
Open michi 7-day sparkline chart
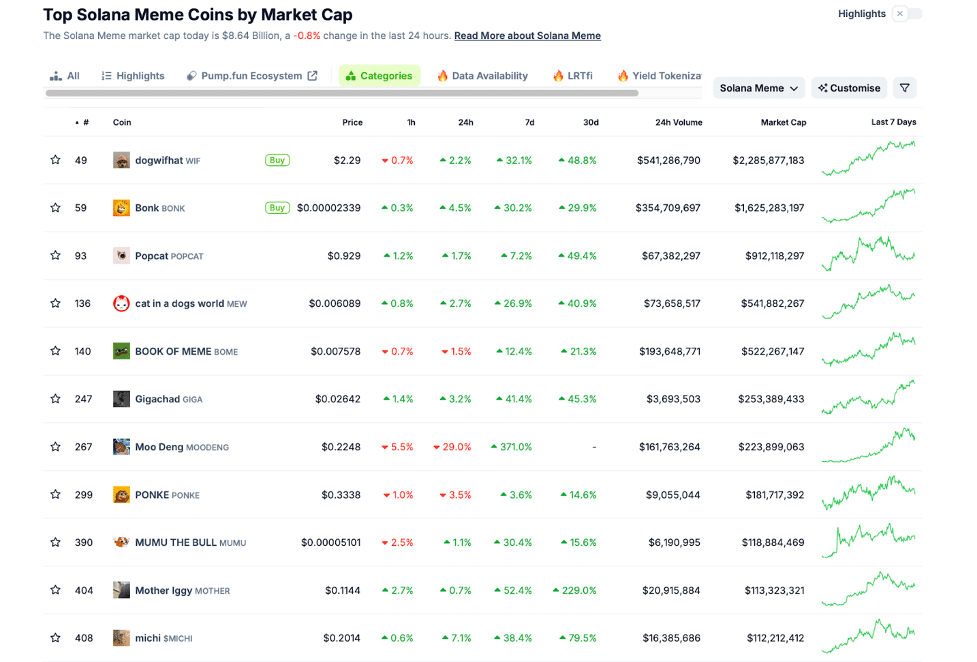(869, 636)
